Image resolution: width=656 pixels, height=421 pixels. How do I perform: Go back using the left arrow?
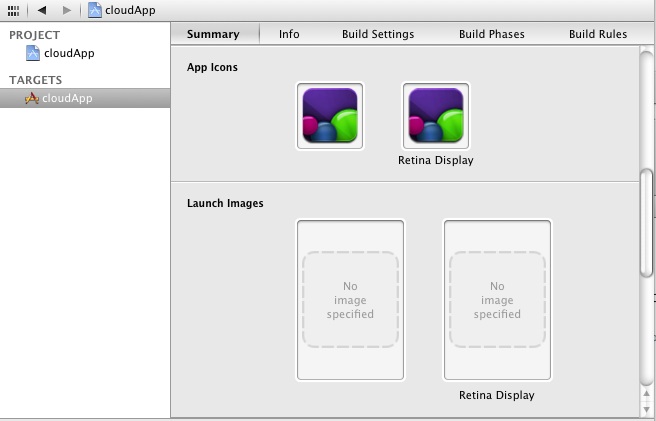click(42, 10)
